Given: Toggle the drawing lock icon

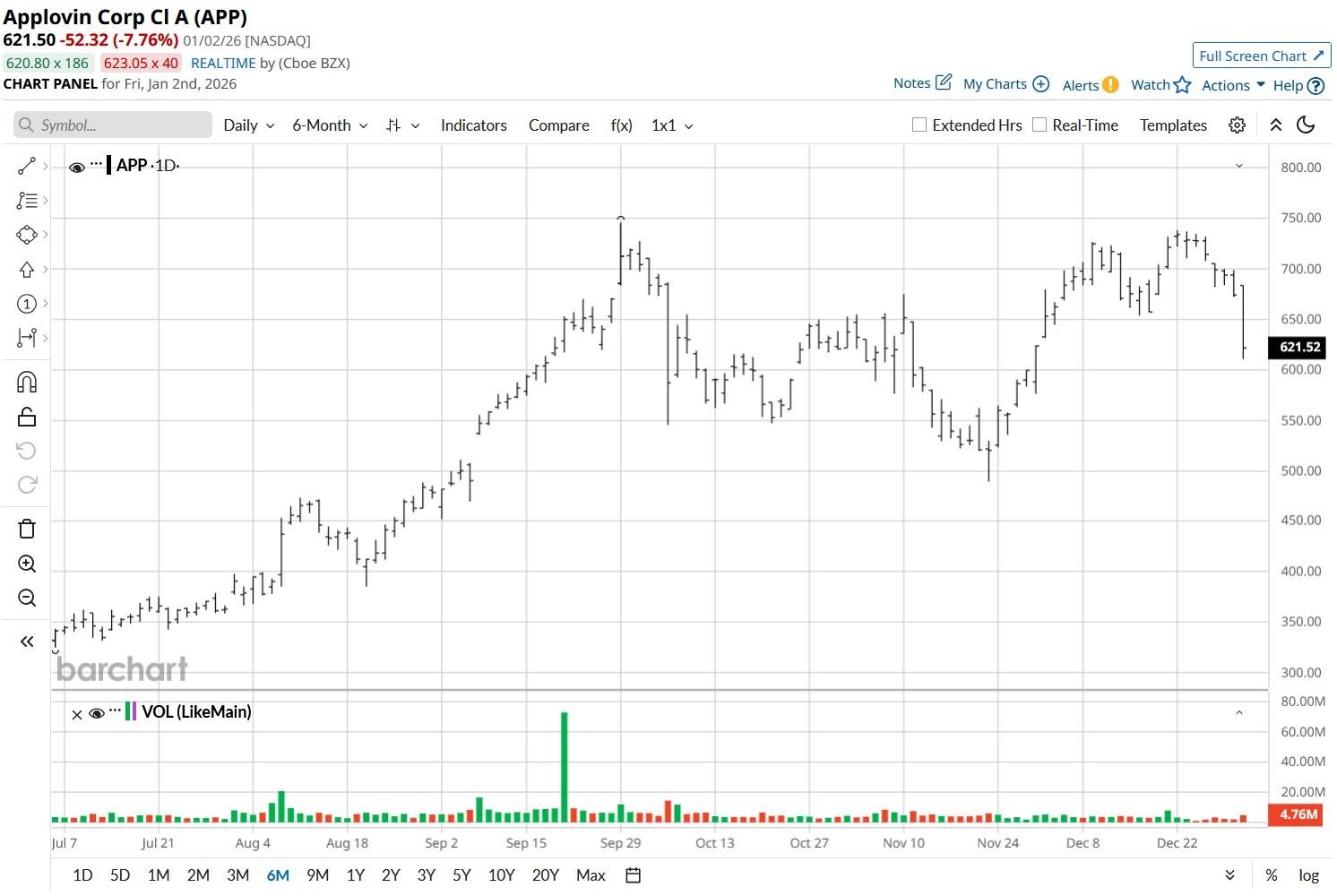Looking at the screenshot, I should click(27, 417).
